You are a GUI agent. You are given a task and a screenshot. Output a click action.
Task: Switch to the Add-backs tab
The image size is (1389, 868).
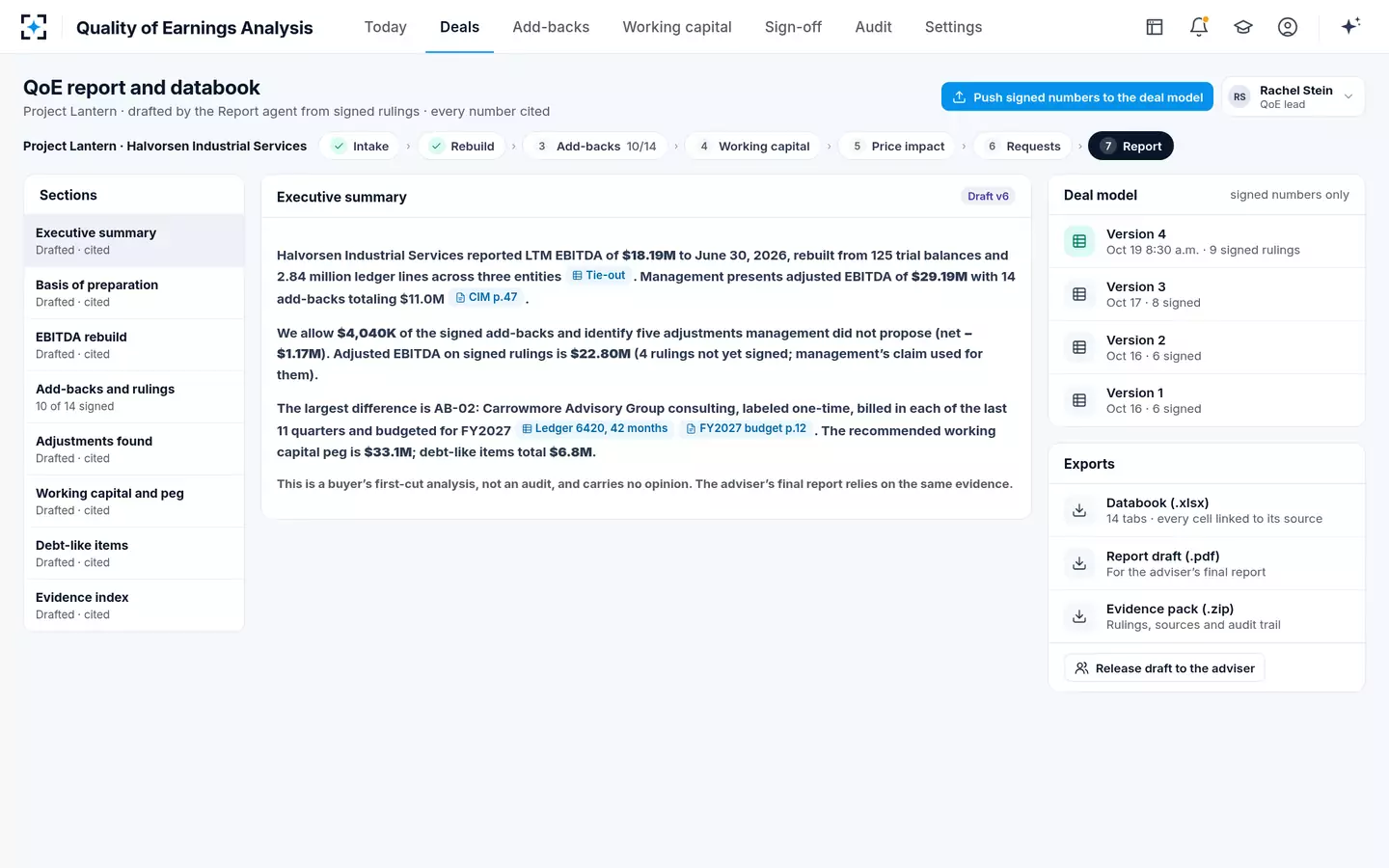click(551, 27)
